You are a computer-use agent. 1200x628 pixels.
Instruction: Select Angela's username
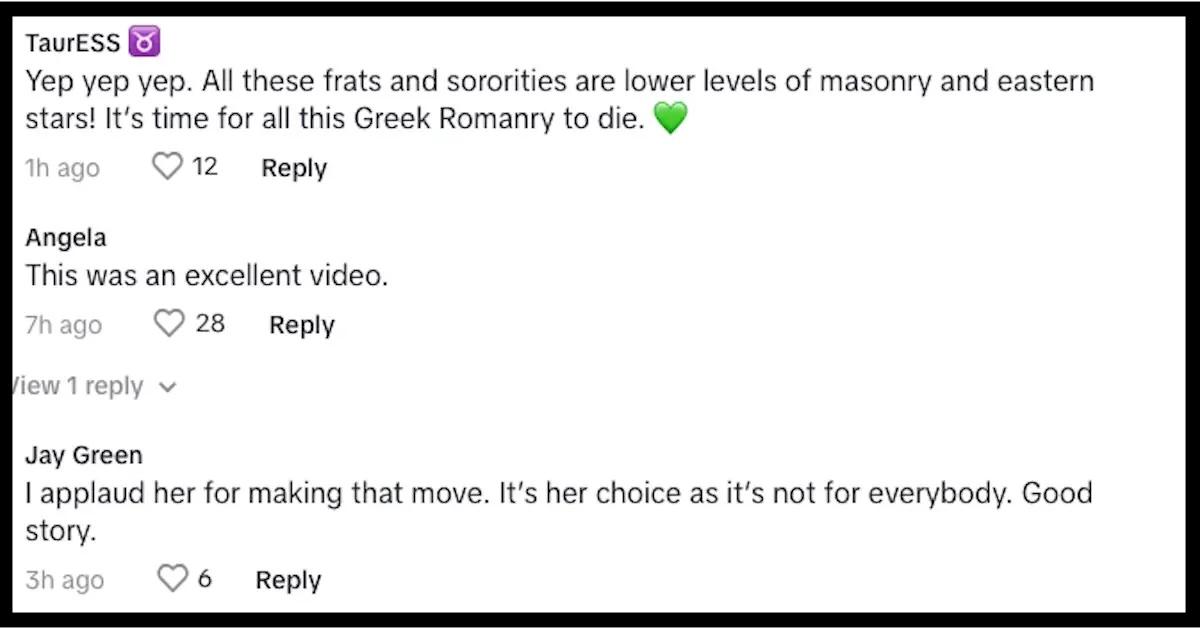click(65, 238)
